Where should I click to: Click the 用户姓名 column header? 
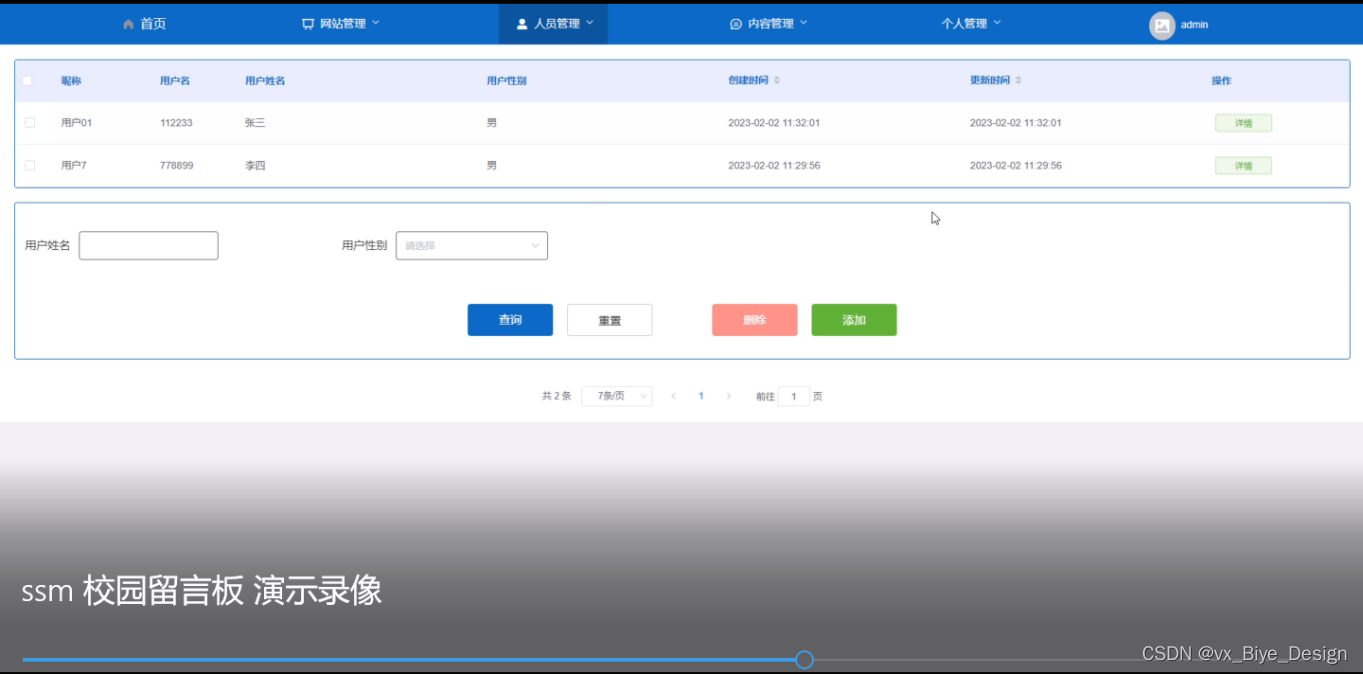(x=265, y=81)
